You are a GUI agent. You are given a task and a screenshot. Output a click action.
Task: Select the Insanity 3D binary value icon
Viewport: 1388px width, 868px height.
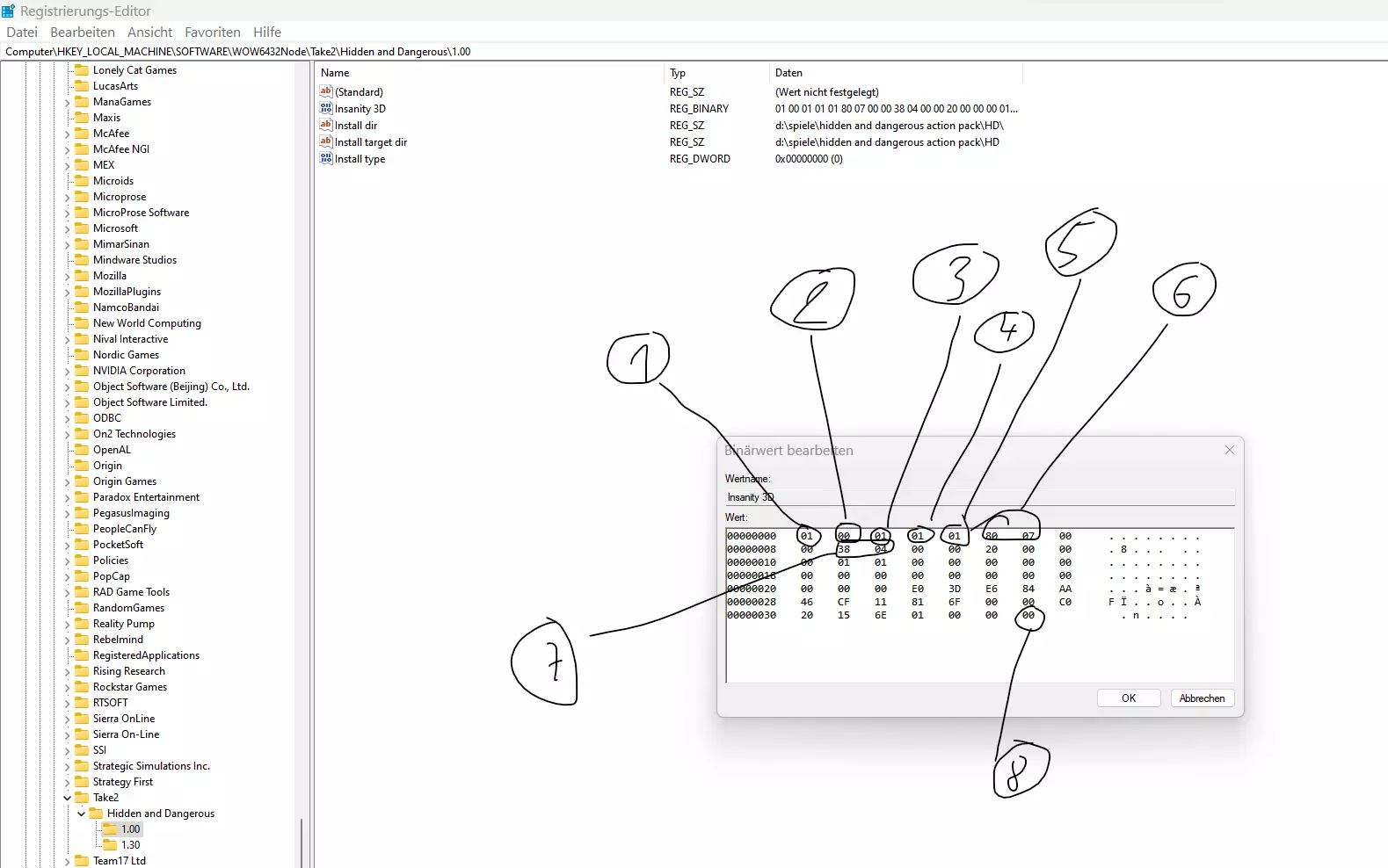pos(326,108)
